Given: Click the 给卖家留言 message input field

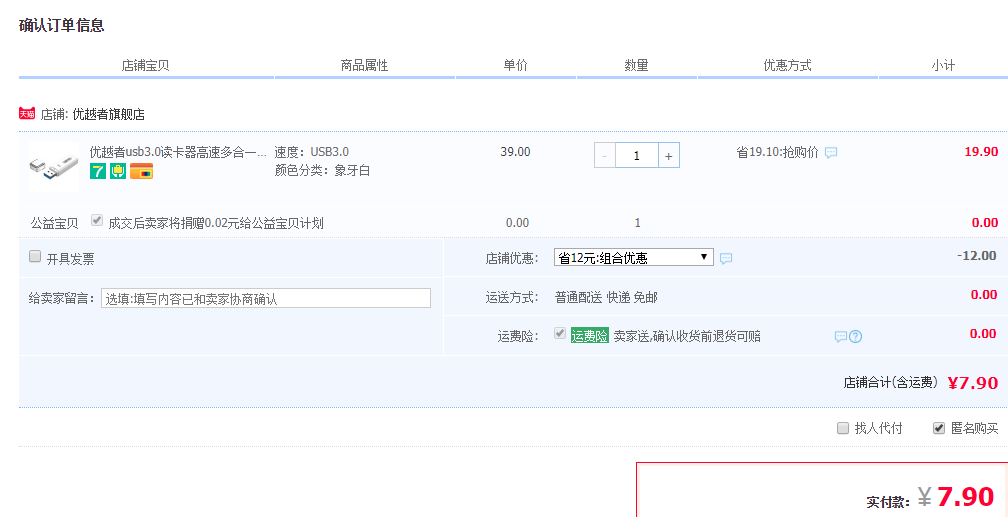Looking at the screenshot, I should (x=266, y=298).
